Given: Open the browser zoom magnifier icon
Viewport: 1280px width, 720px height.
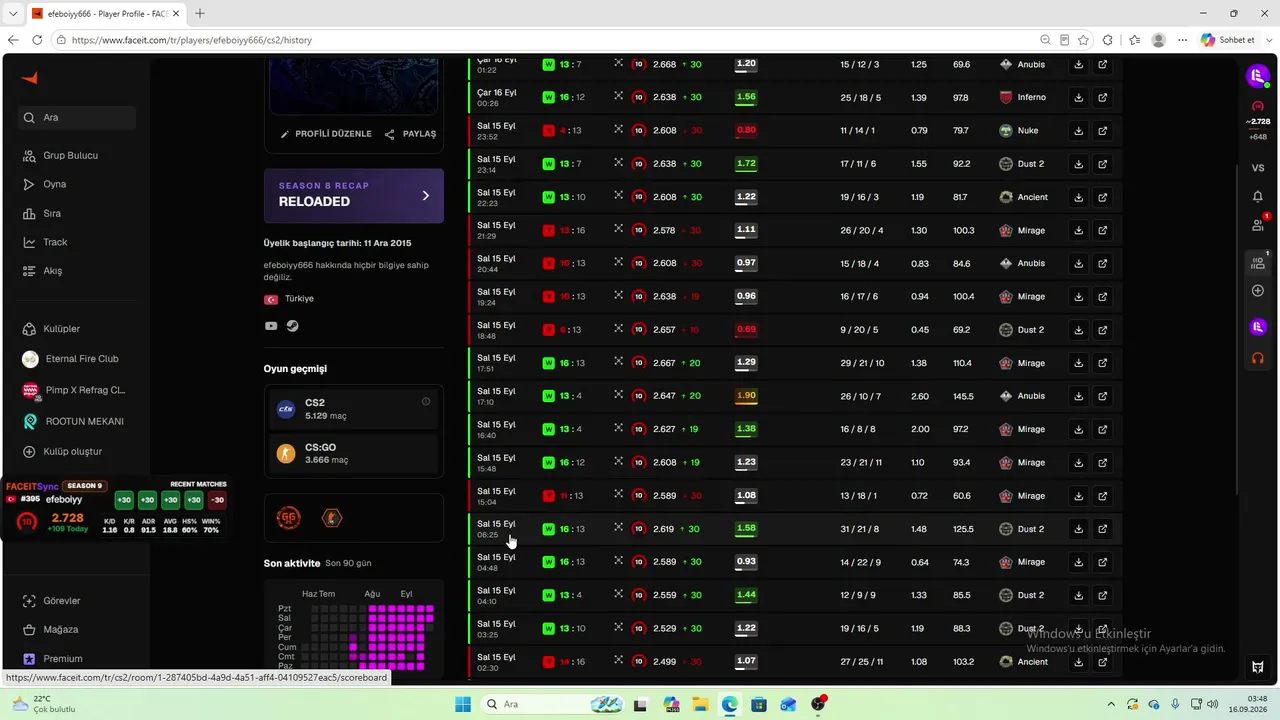Looking at the screenshot, I should pos(1045,40).
